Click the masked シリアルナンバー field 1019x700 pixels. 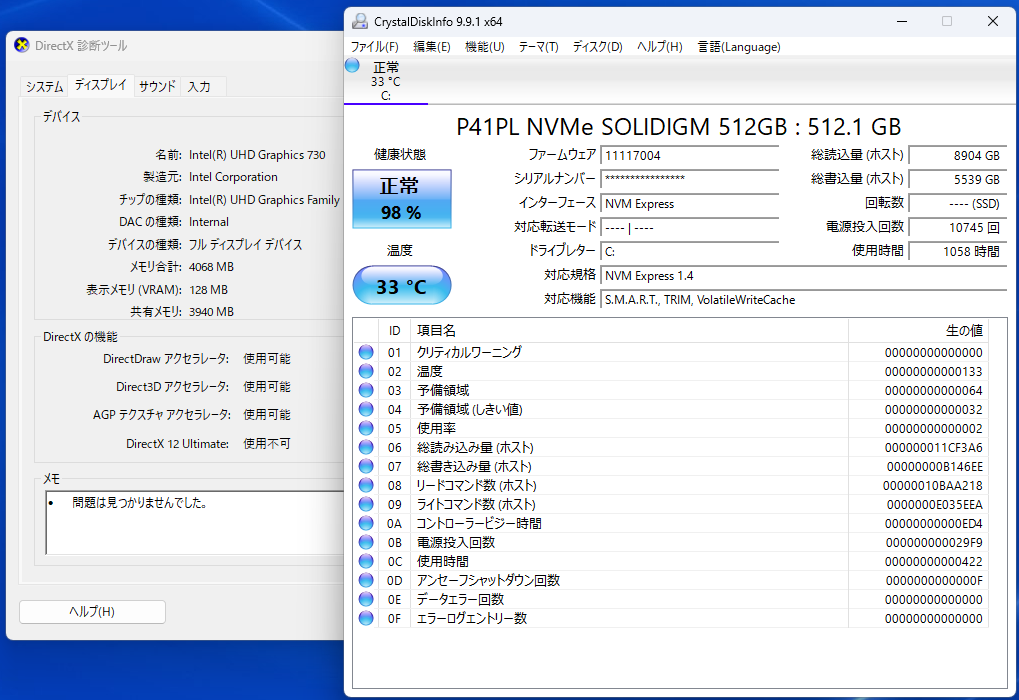tap(690, 179)
